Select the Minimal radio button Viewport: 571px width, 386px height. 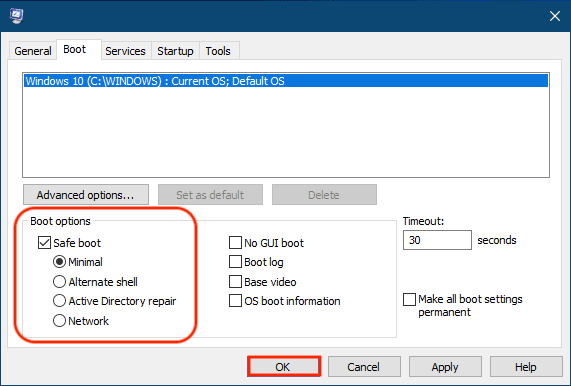59,262
